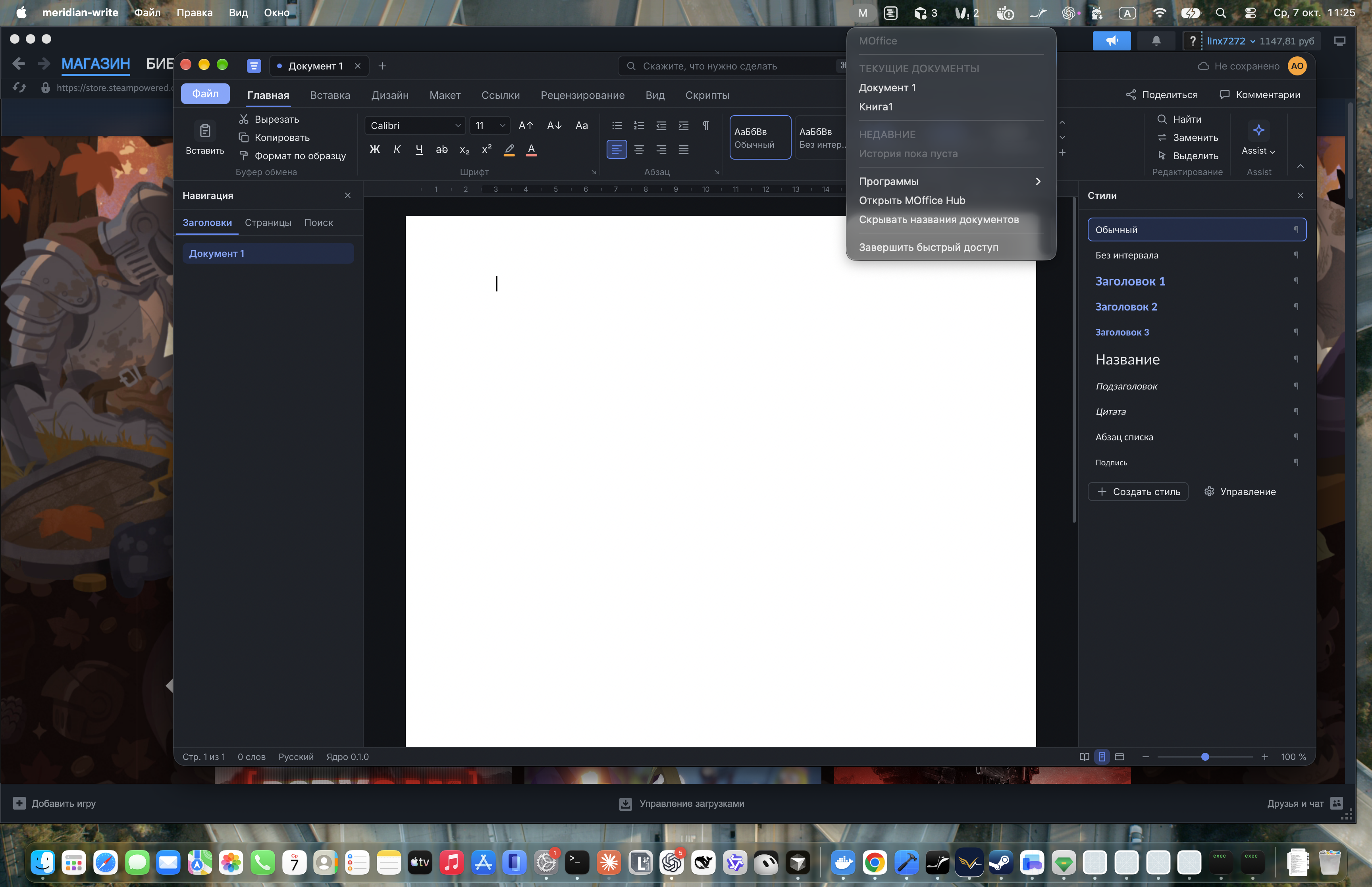Open Chrome from the Dock
This screenshot has width=1372, height=887.
[874, 862]
